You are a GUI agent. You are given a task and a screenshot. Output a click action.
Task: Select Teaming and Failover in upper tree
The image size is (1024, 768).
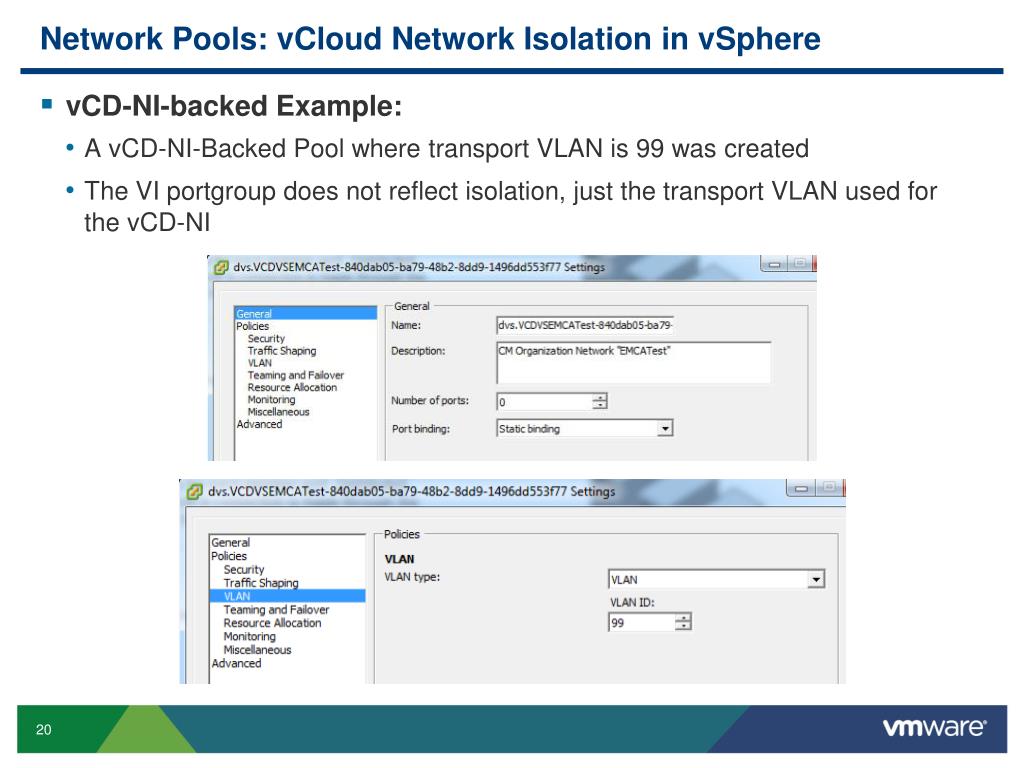coord(296,375)
